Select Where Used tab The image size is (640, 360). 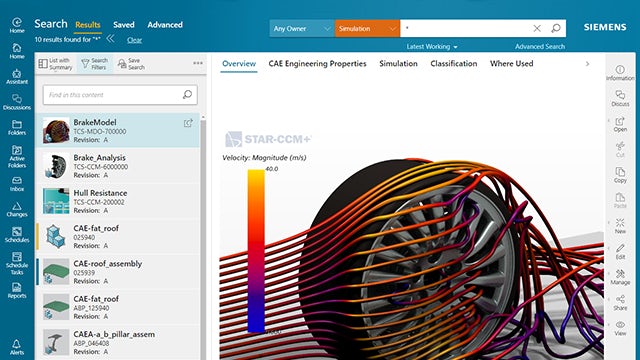click(511, 64)
